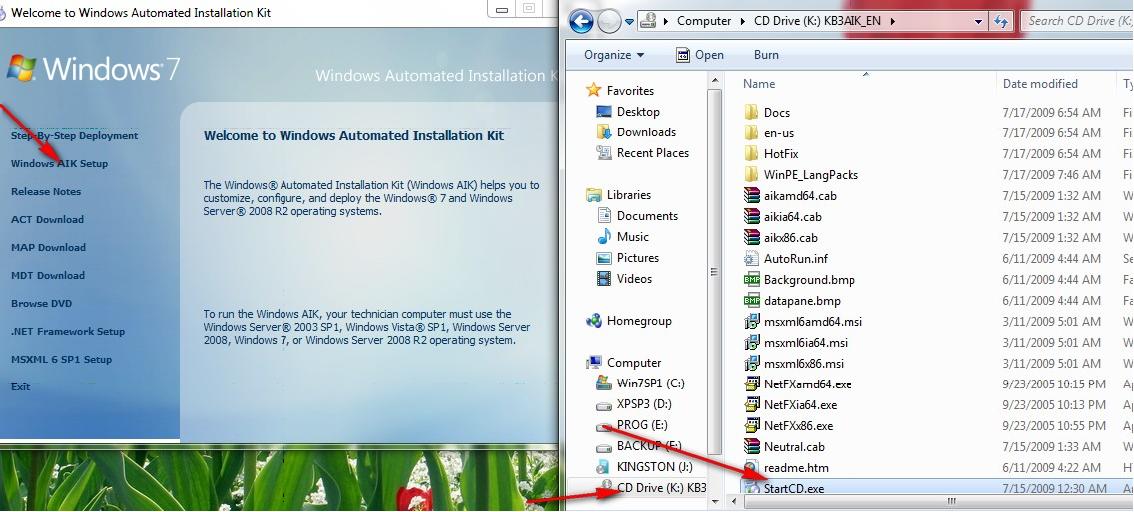Open Windows AIK Setup link
This screenshot has height=512, width=1134.
click(59, 163)
